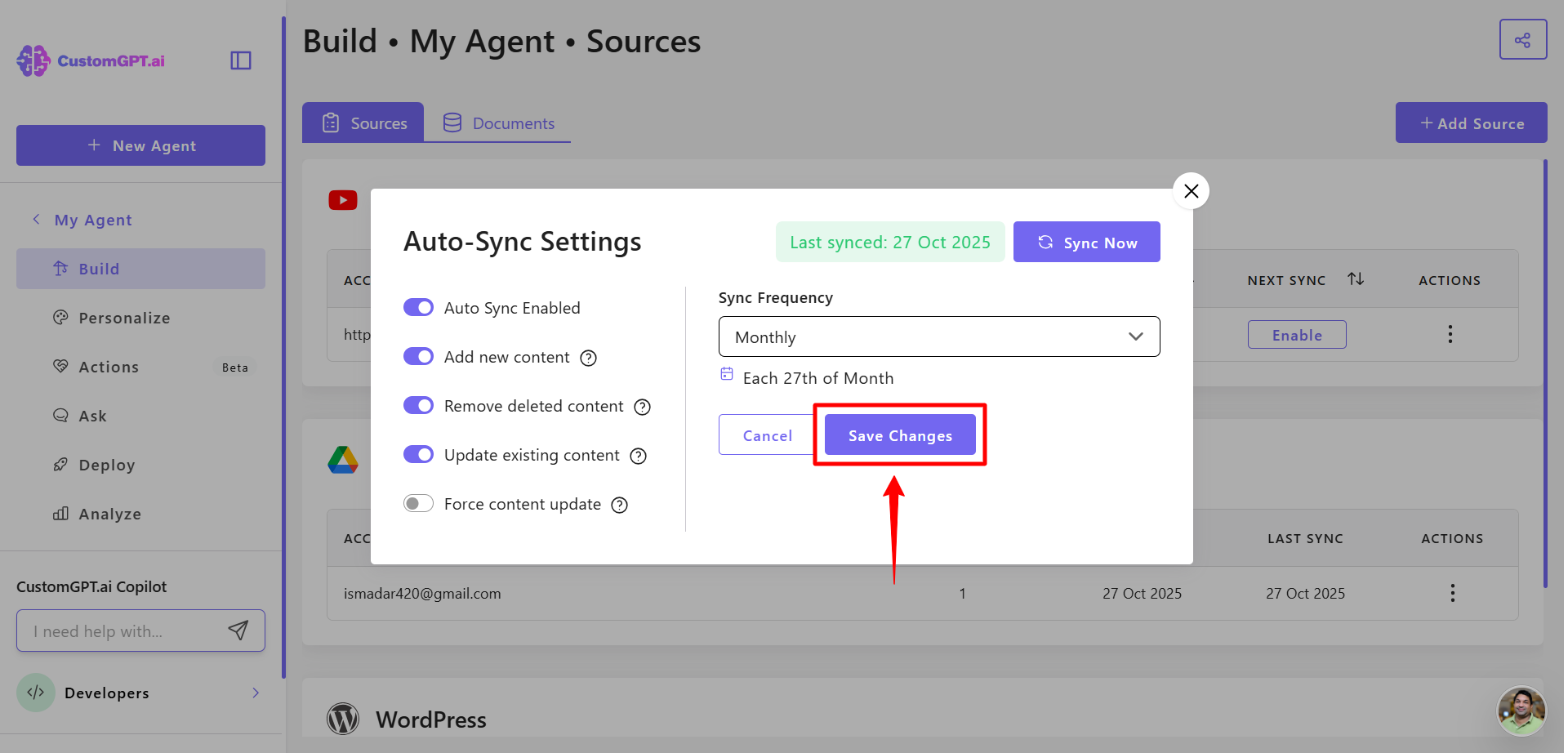This screenshot has width=1568, height=753.
Task: Click the WordPress section heading
Action: tap(431, 720)
